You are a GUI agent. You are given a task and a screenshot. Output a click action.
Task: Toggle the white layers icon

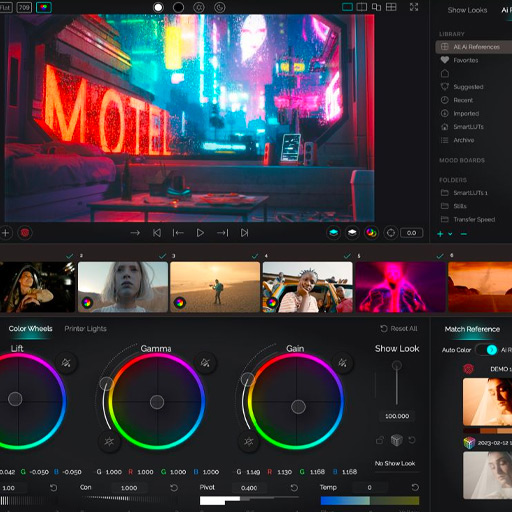(352, 233)
